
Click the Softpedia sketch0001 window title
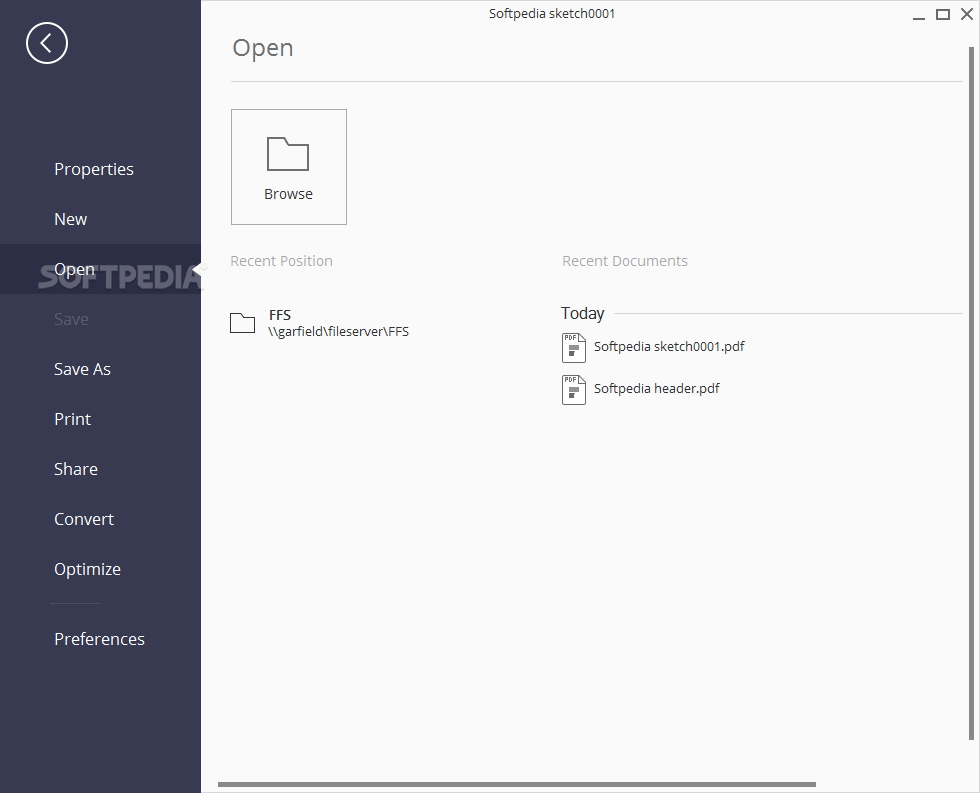coord(552,14)
